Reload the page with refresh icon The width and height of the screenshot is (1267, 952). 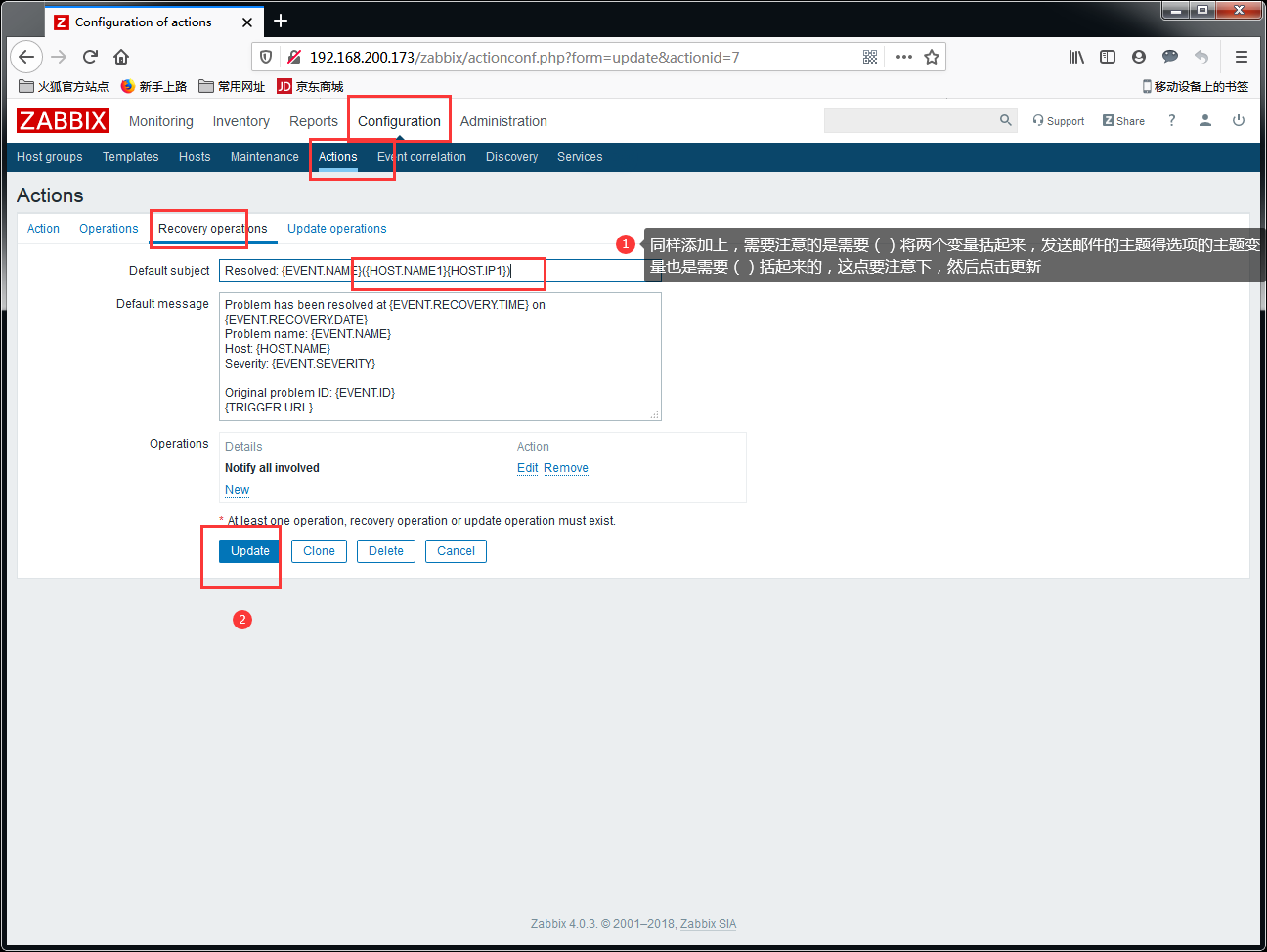click(90, 57)
